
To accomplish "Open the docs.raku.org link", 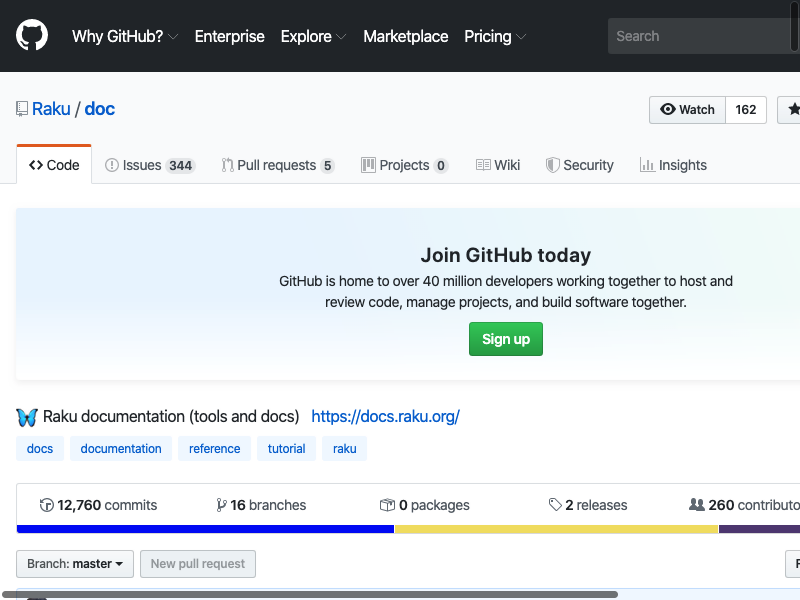I will [x=385, y=417].
